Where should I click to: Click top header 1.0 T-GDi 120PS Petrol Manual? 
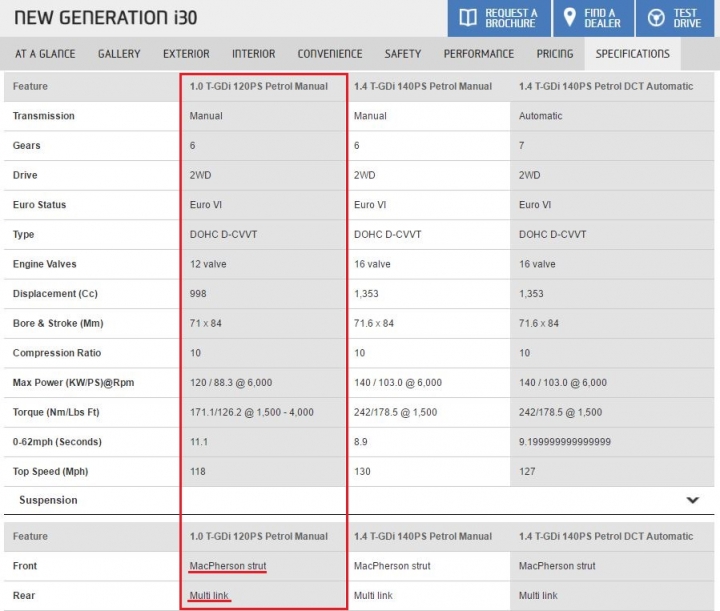click(259, 86)
